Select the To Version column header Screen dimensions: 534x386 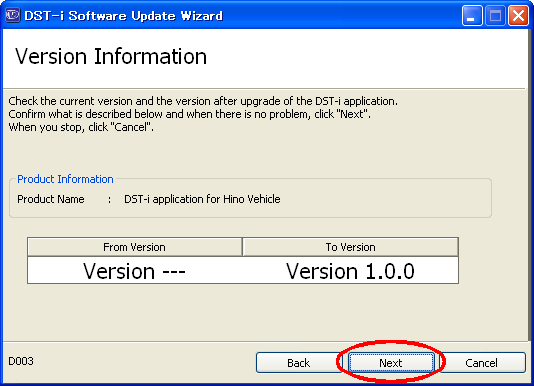click(x=350, y=247)
